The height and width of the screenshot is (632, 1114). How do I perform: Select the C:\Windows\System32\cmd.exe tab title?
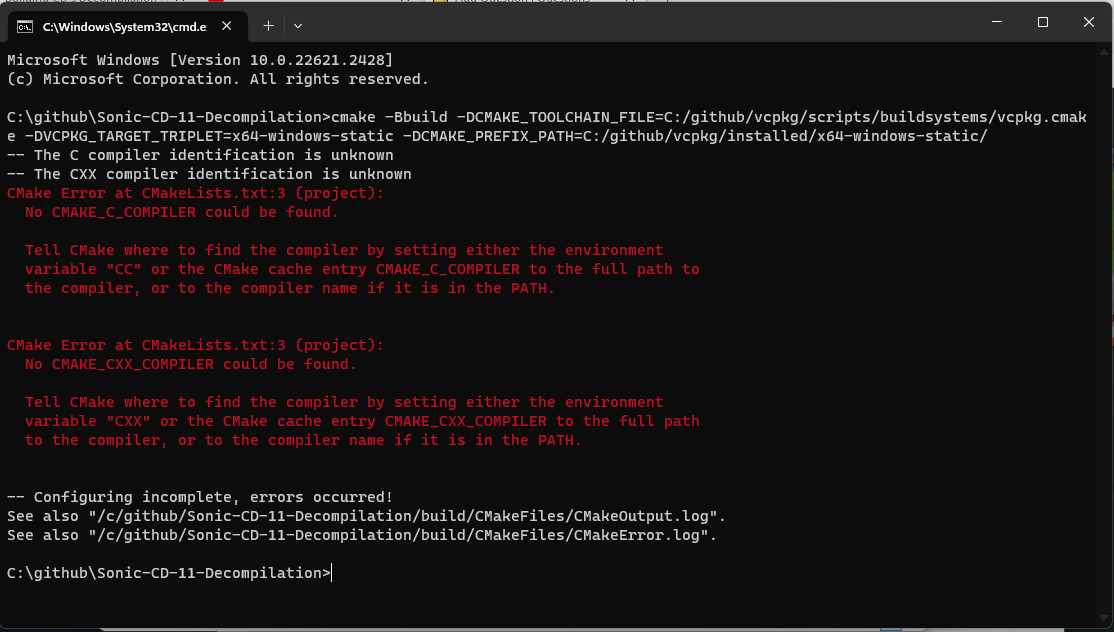pos(124,27)
